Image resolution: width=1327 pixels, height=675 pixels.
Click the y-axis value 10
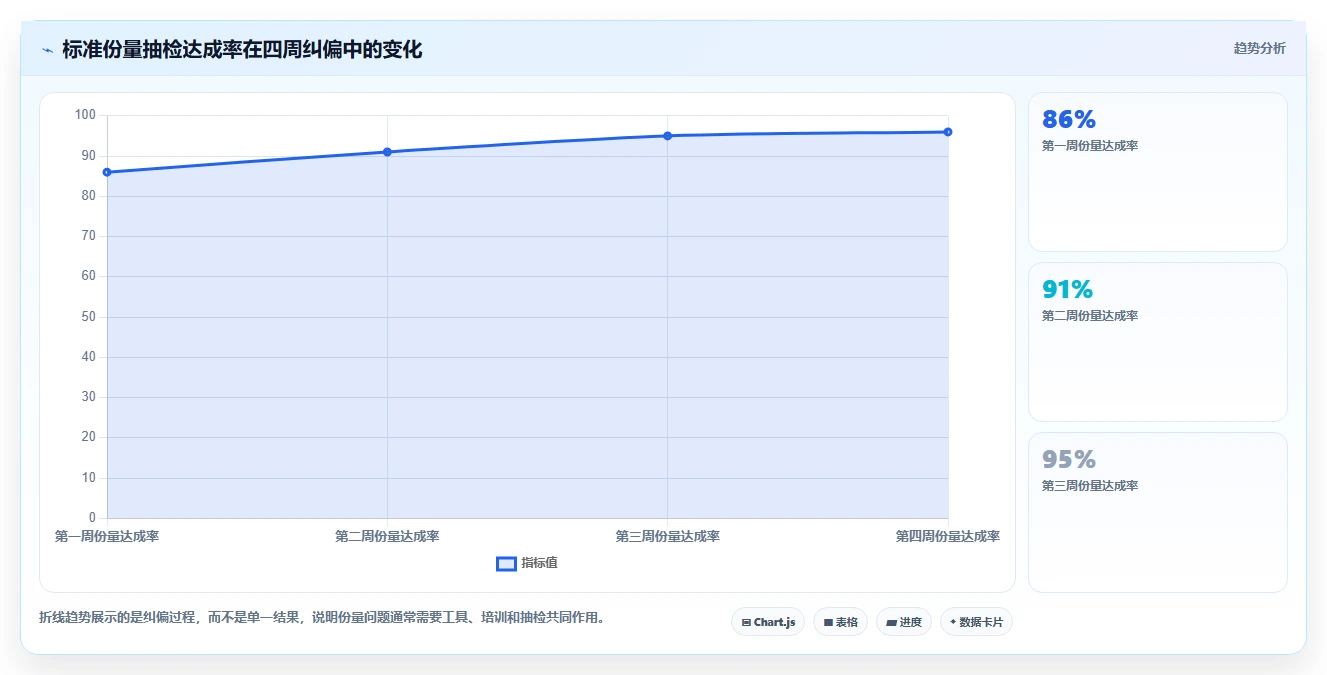point(89,478)
